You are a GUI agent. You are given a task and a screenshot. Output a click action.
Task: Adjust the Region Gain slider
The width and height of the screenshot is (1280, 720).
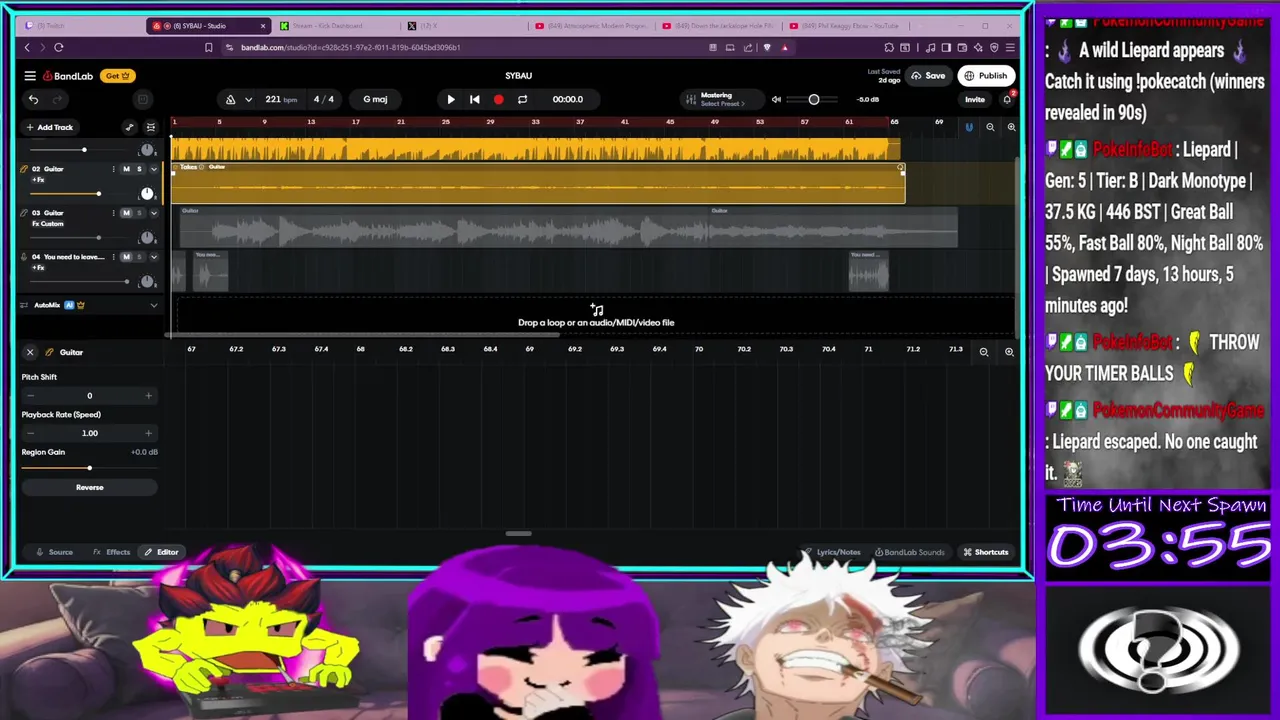89,468
